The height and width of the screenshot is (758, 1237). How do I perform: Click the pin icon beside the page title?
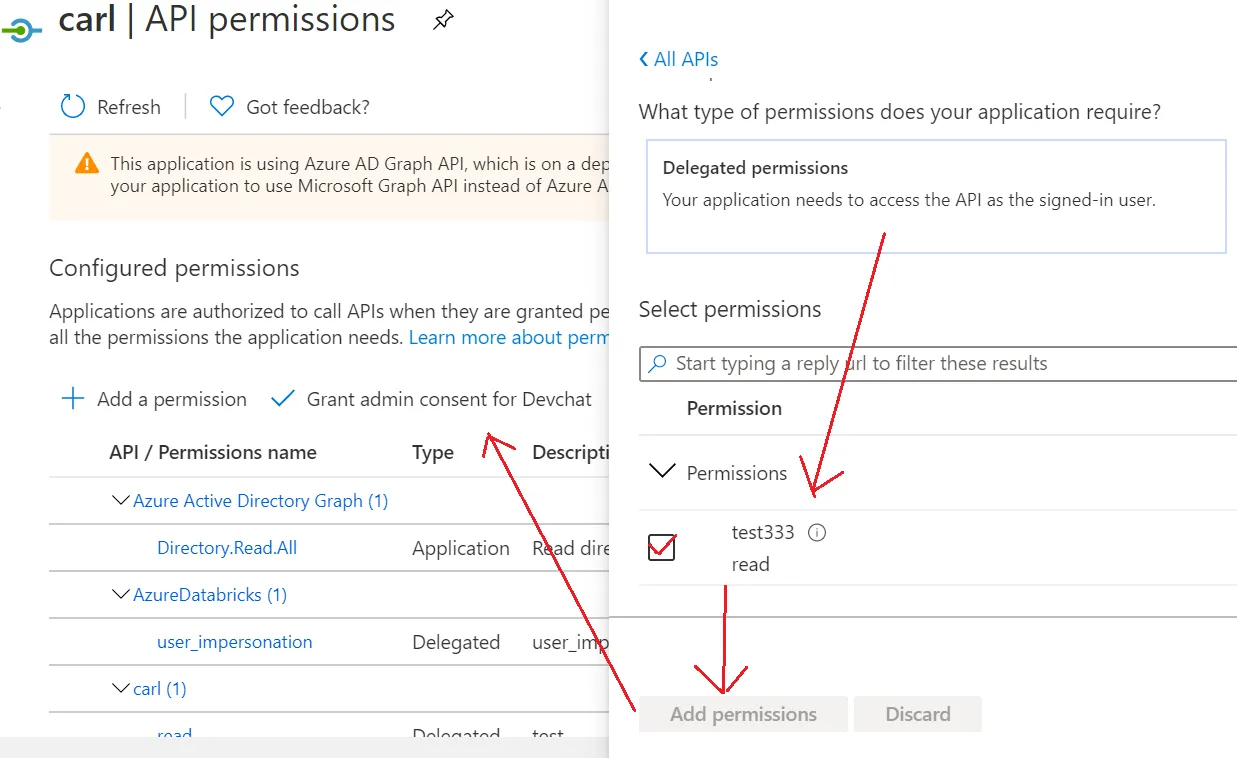pos(443,21)
